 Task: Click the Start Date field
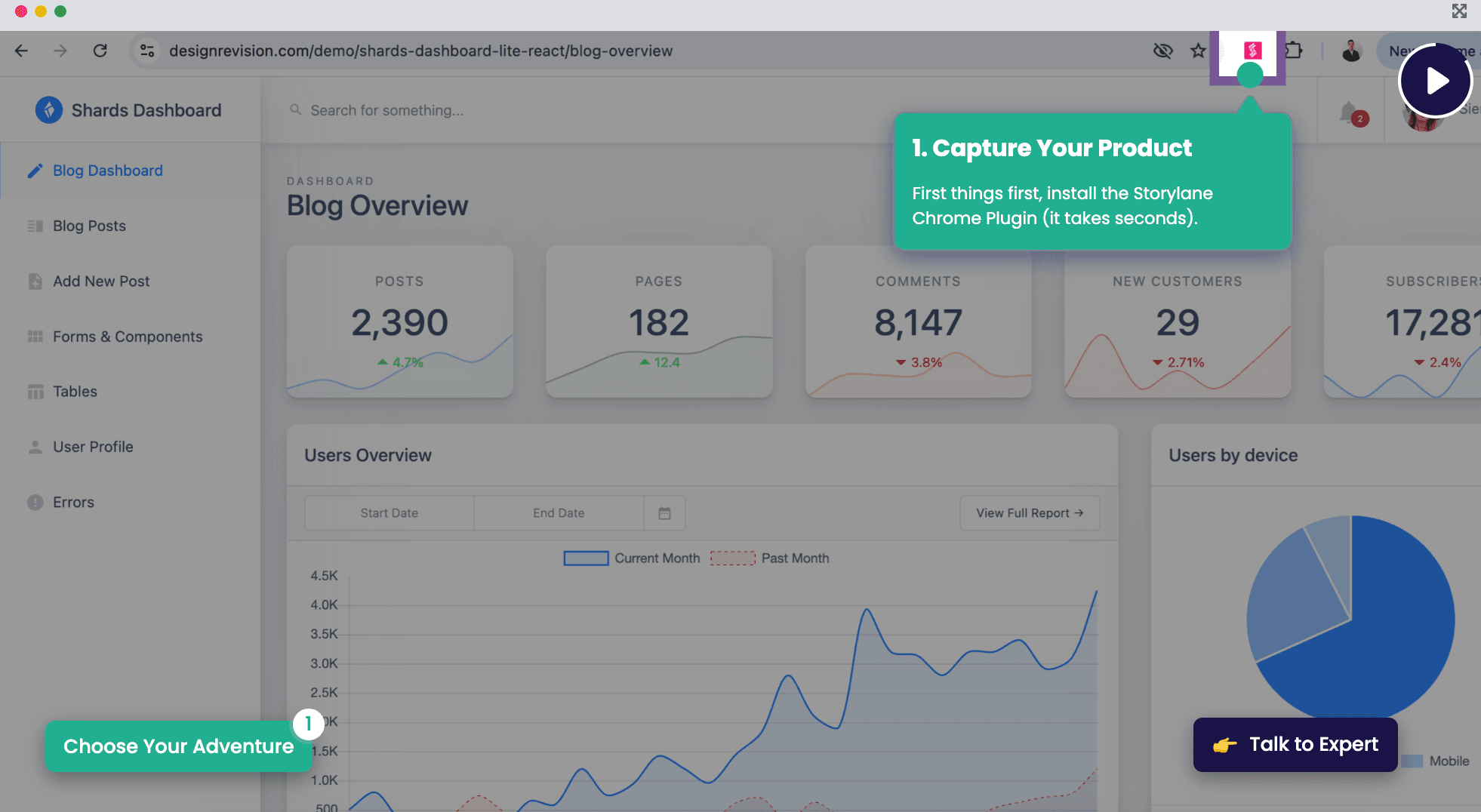point(389,513)
